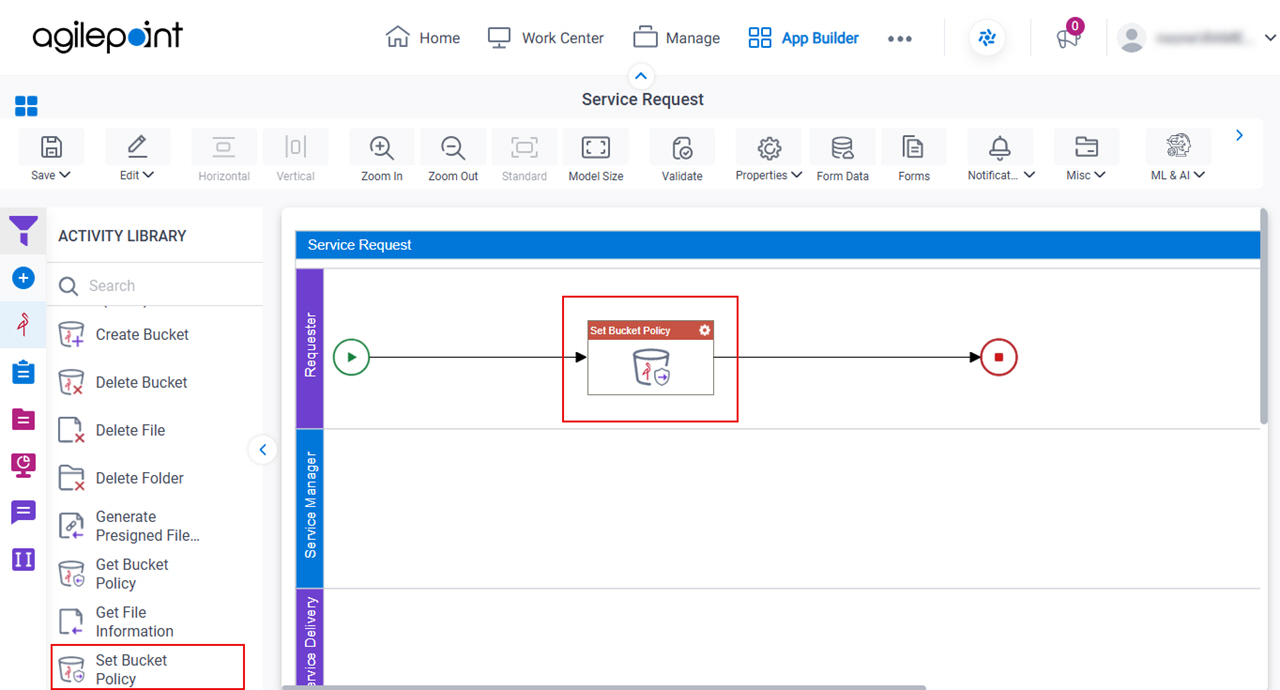The width and height of the screenshot is (1280, 690).
Task: Zoom In on the process model
Action: point(381,147)
